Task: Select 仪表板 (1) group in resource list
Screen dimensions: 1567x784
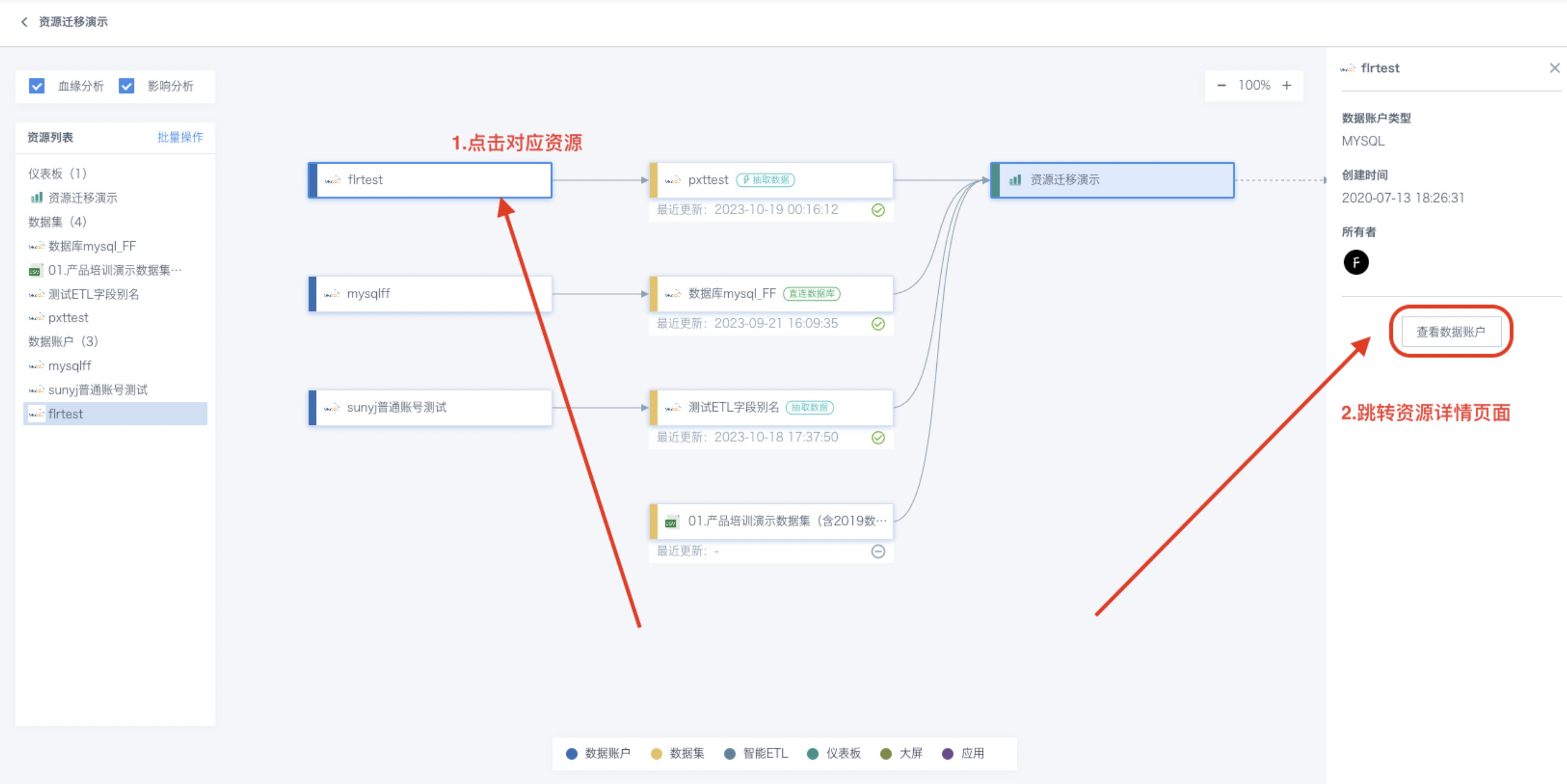Action: (57, 173)
